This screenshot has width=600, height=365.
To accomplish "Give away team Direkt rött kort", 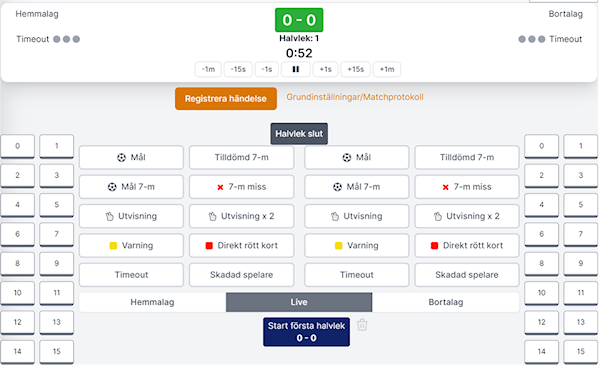I will pos(467,245).
